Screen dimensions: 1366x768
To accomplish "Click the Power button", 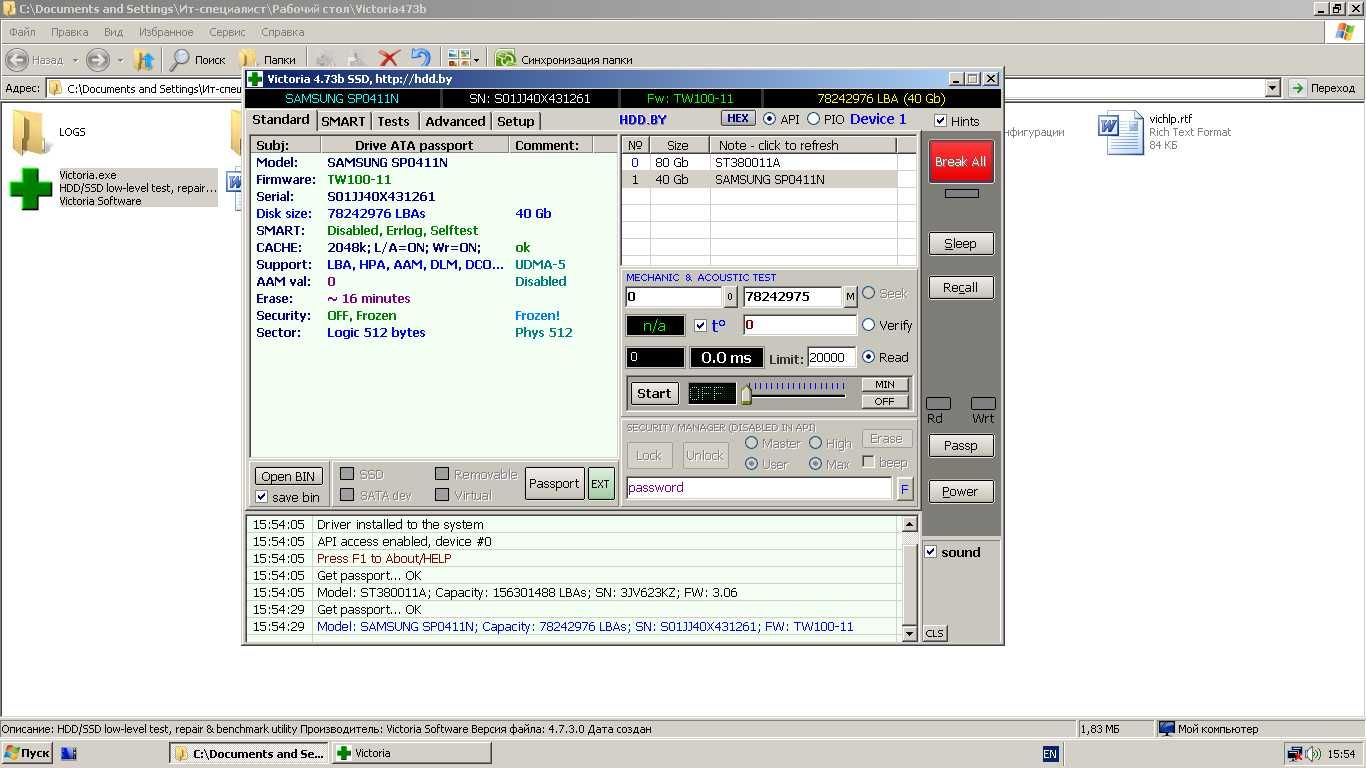I will (960, 491).
